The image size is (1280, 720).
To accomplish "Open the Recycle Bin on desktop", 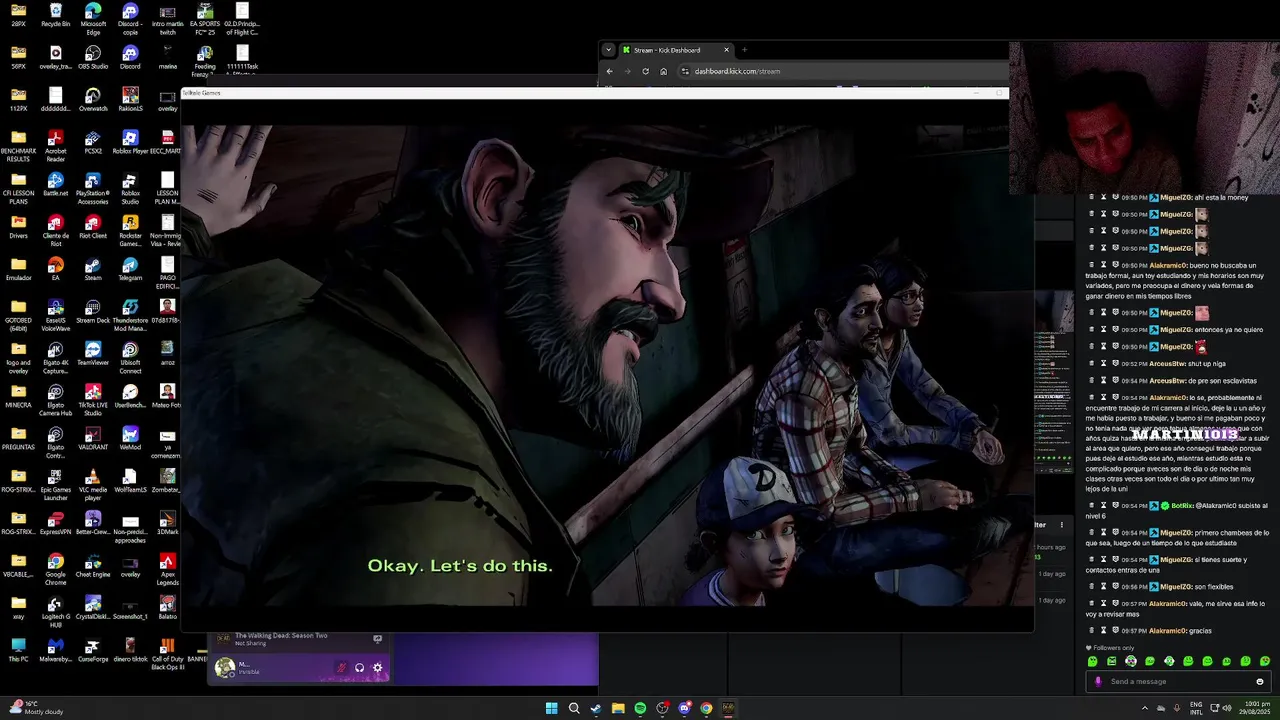I will tap(56, 16).
